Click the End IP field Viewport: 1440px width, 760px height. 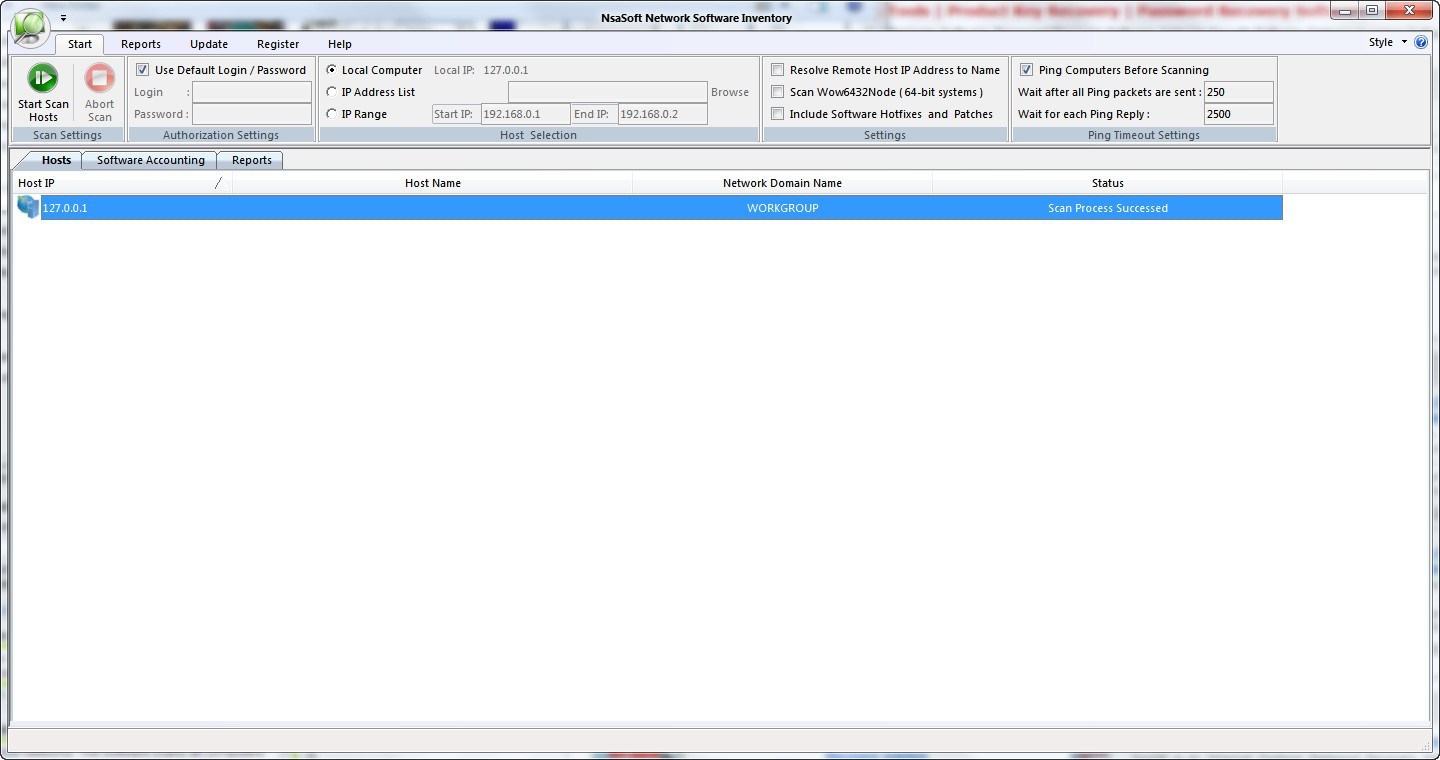point(663,114)
